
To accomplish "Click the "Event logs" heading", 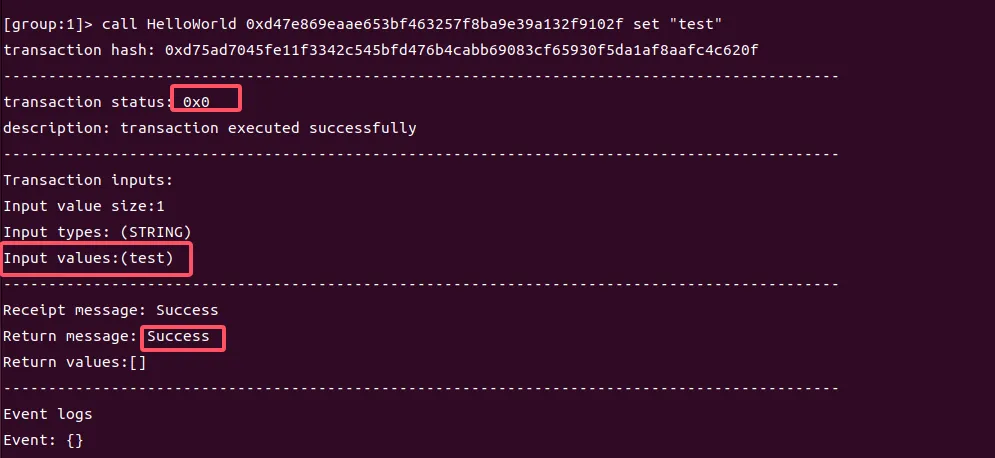I will (x=48, y=414).
